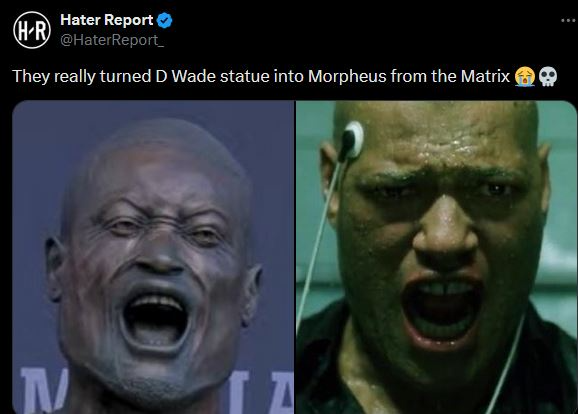Click the statue's nose in the left photo

(159, 254)
